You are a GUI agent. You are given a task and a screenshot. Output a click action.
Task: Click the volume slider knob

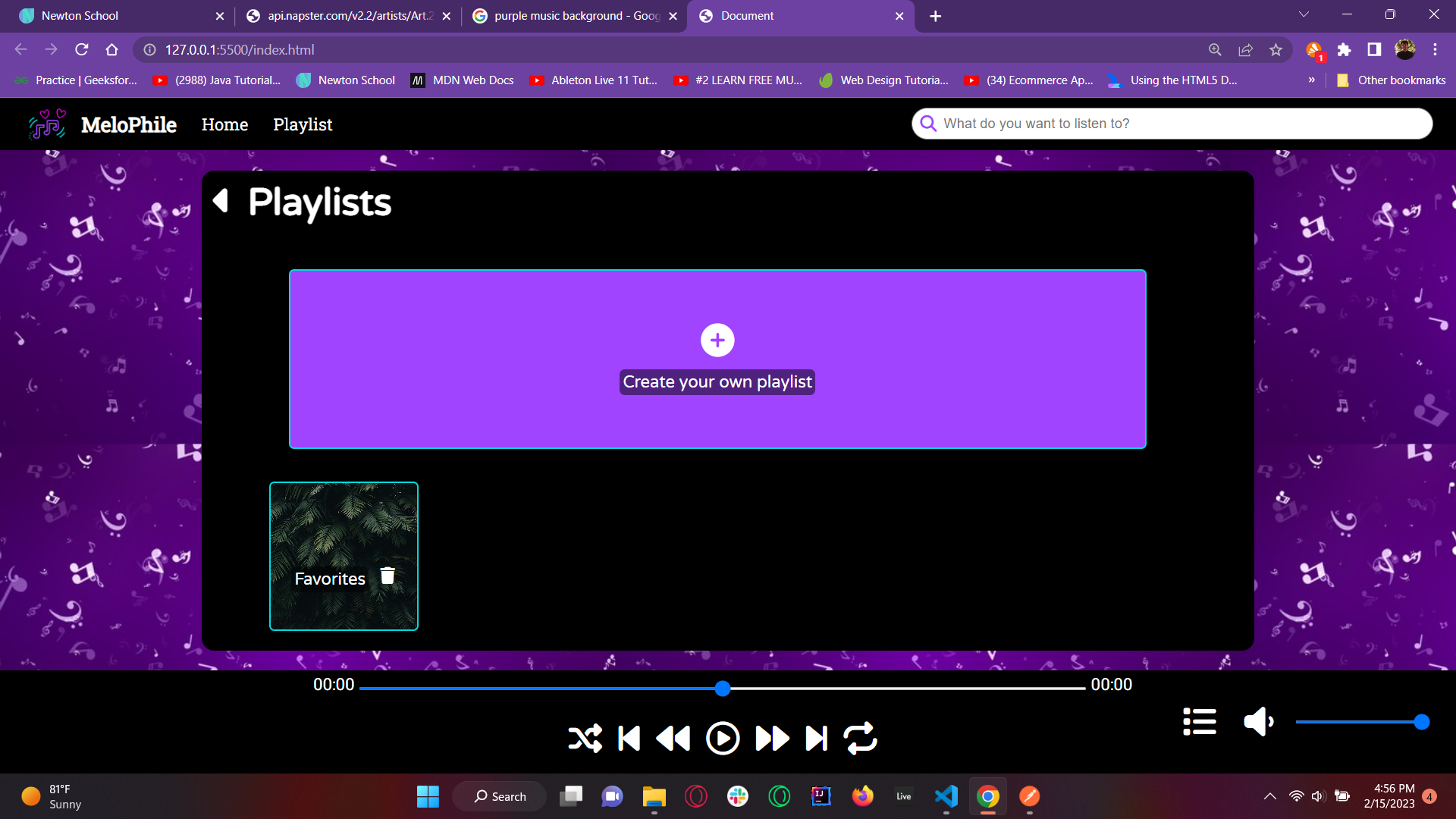click(x=1422, y=722)
